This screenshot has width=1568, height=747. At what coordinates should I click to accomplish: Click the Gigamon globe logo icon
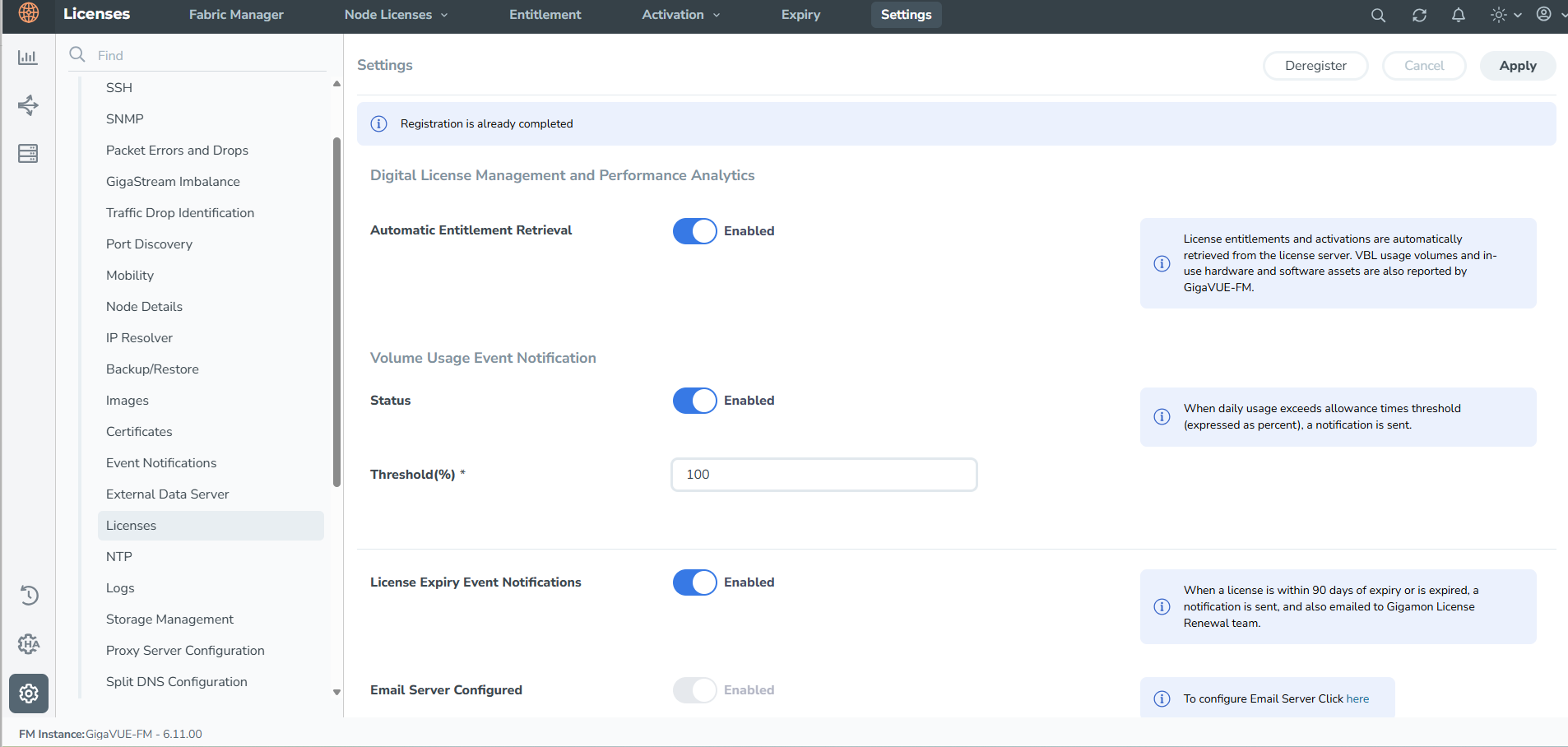pyautogui.click(x=29, y=12)
